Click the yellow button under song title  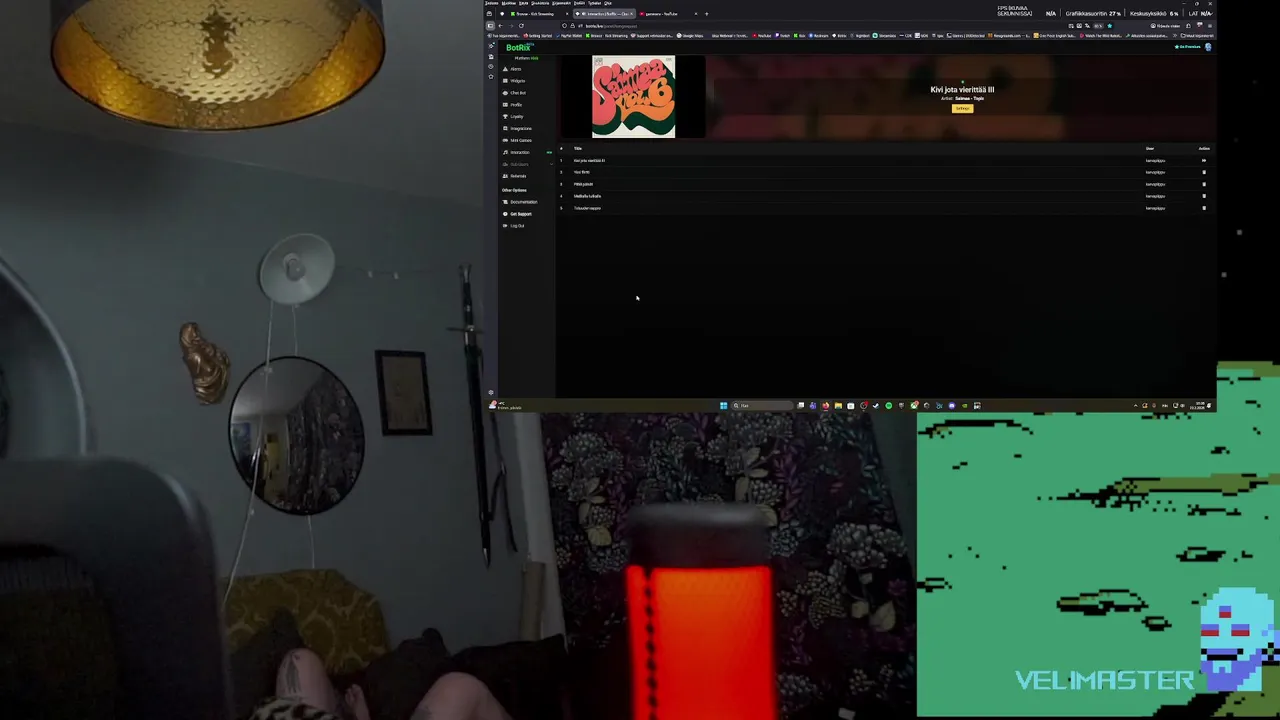962,108
